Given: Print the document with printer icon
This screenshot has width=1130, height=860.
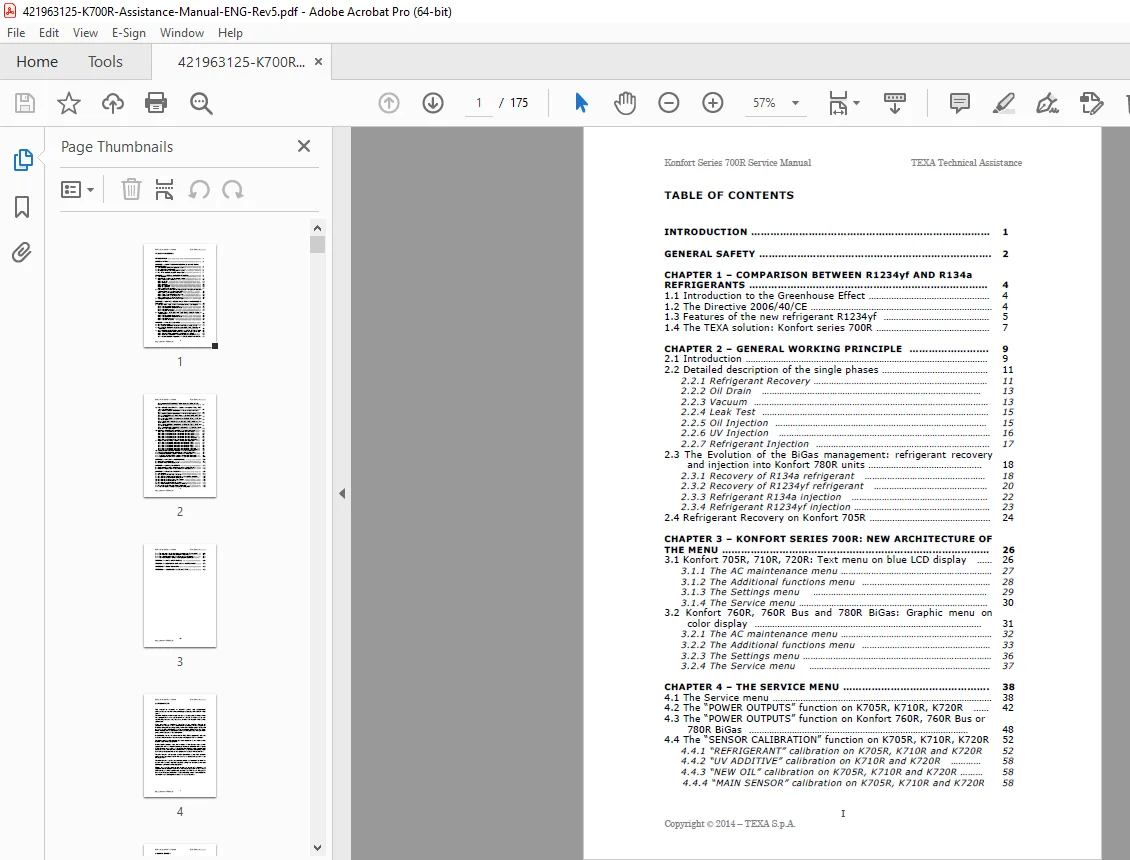Looking at the screenshot, I should (x=156, y=103).
